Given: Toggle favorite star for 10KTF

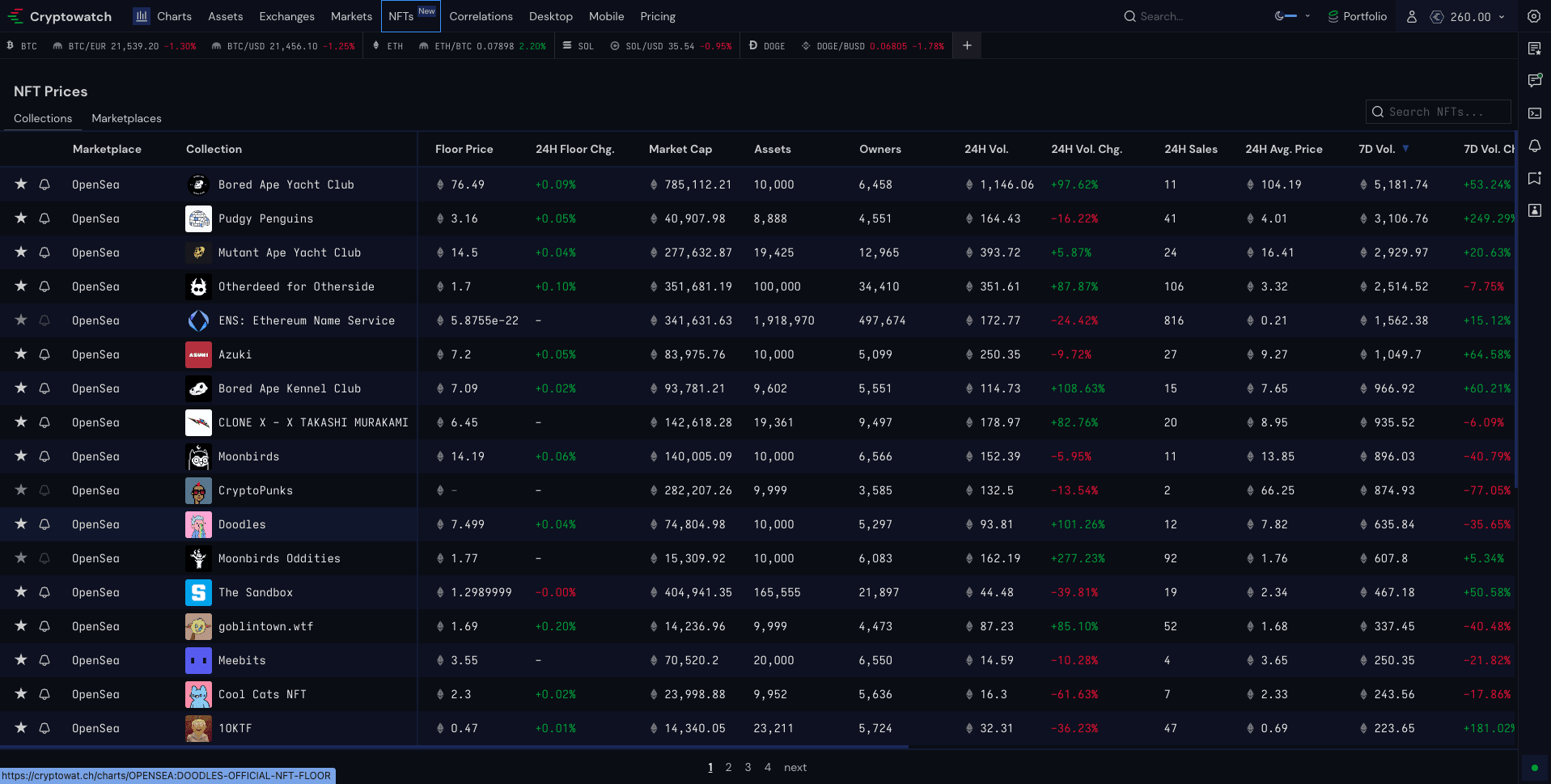Looking at the screenshot, I should click(21, 728).
